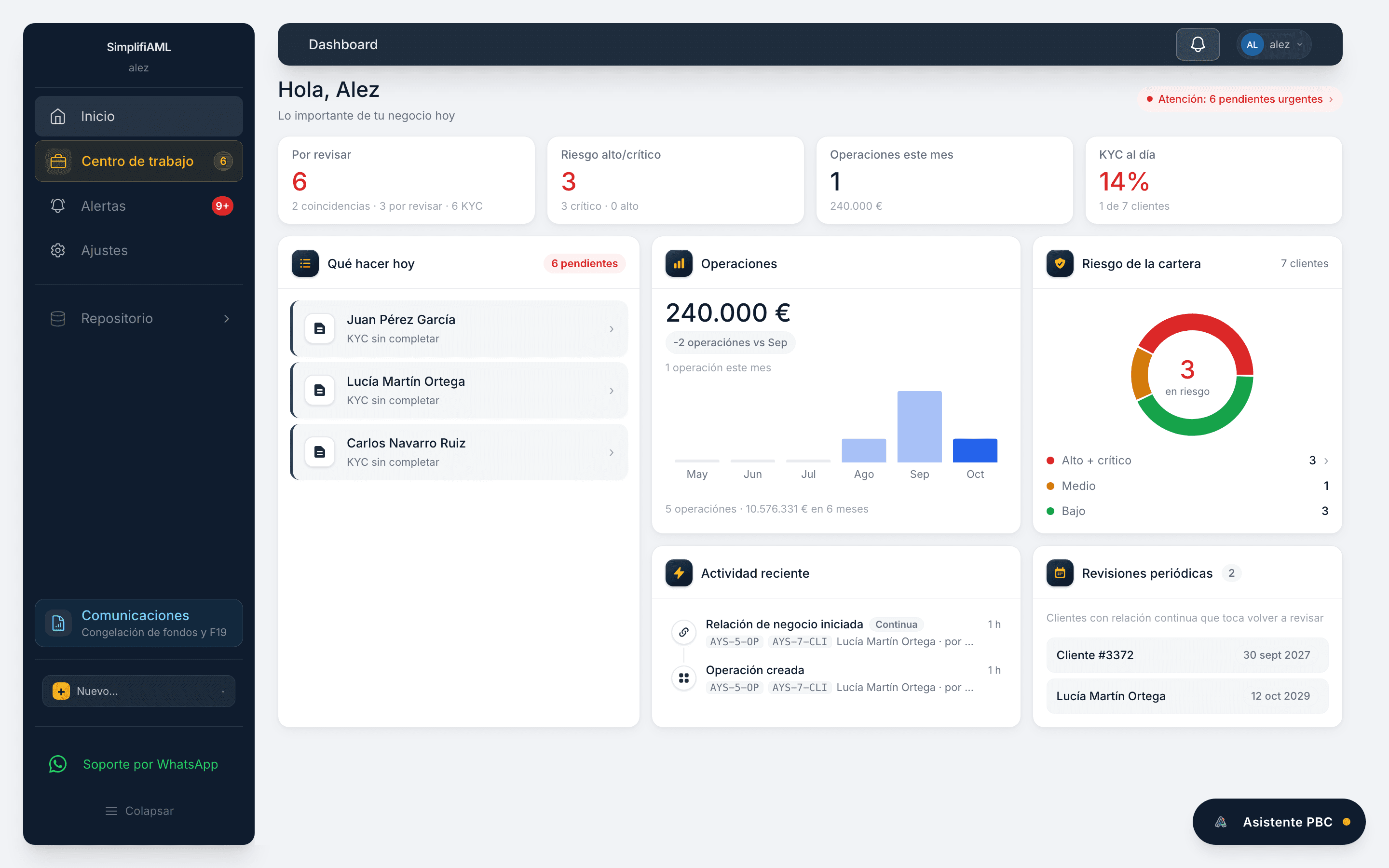Open the Cliente #3372 review row

pos(1187,655)
